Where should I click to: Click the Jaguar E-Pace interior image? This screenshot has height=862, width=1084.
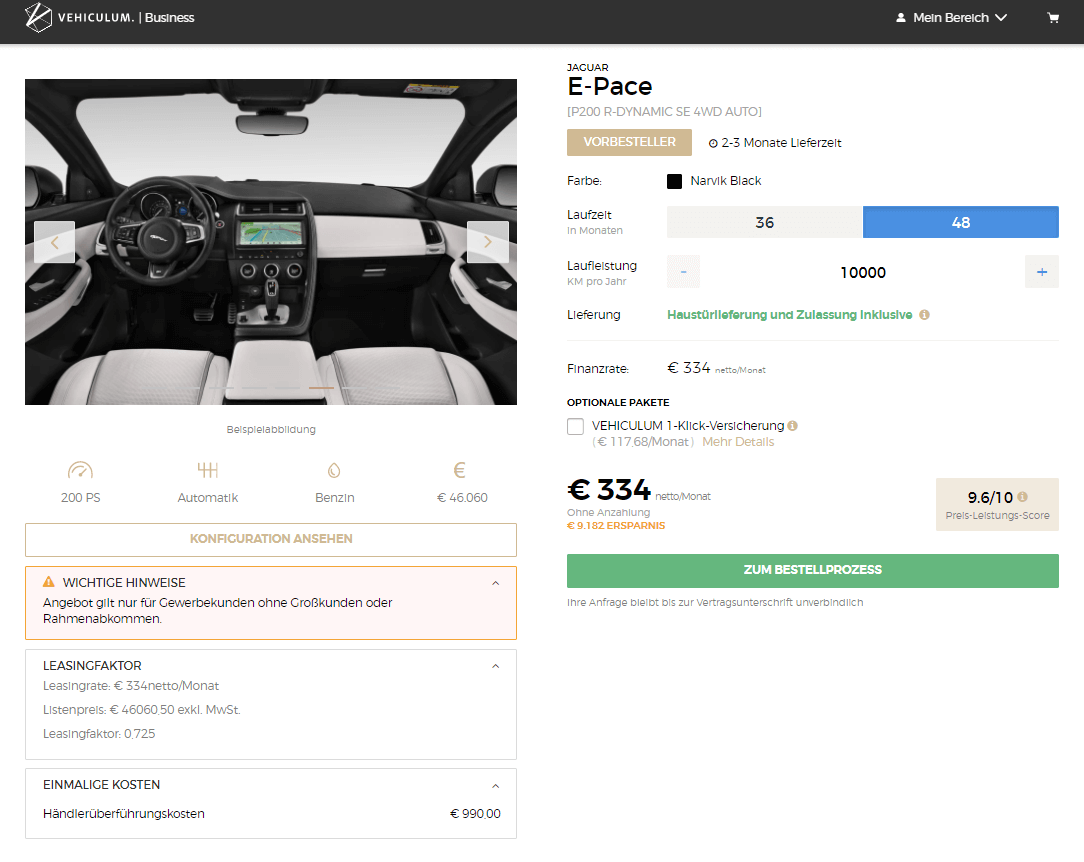pos(271,242)
